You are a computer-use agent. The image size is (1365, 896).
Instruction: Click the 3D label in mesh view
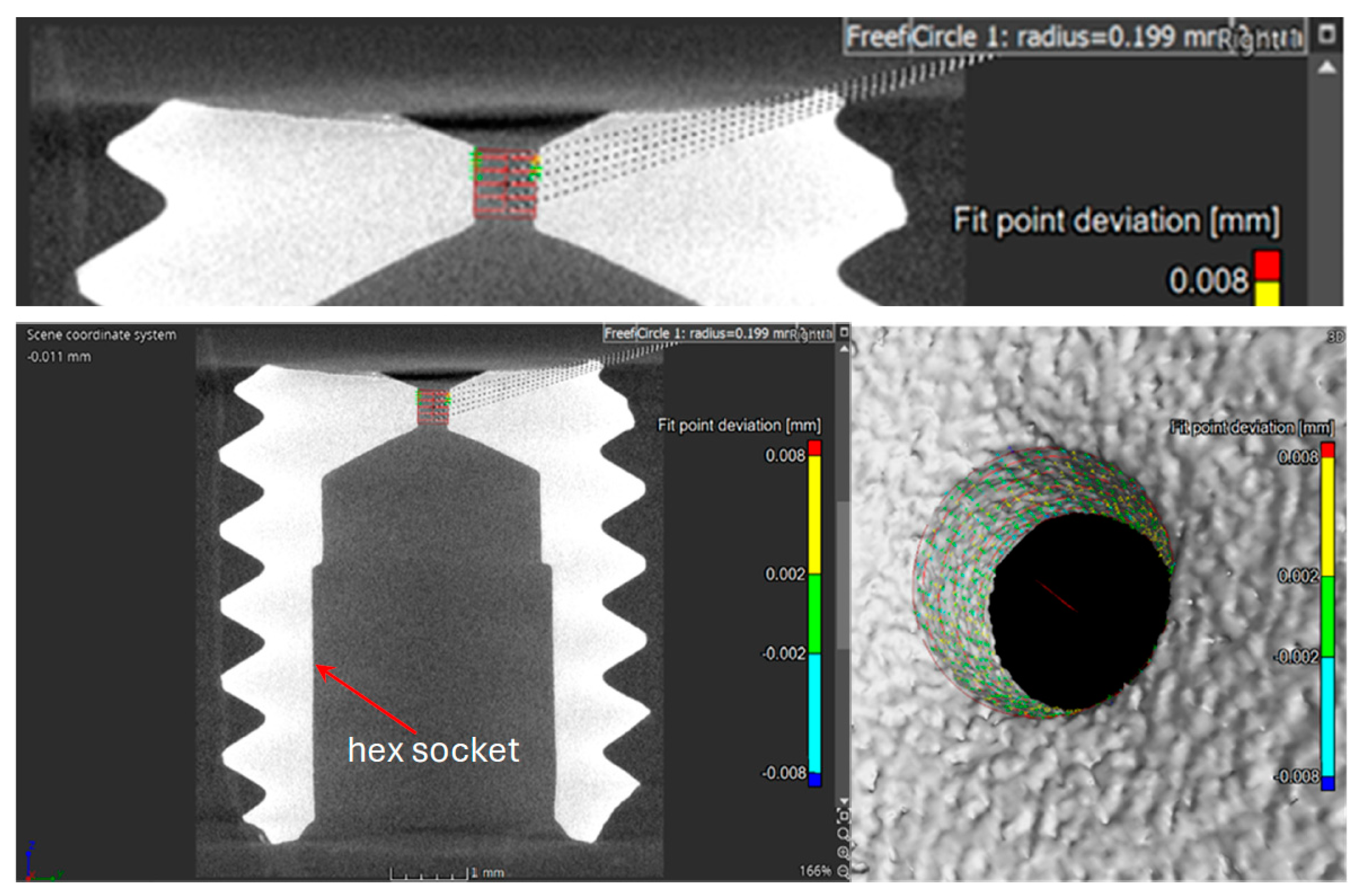pos(1336,337)
